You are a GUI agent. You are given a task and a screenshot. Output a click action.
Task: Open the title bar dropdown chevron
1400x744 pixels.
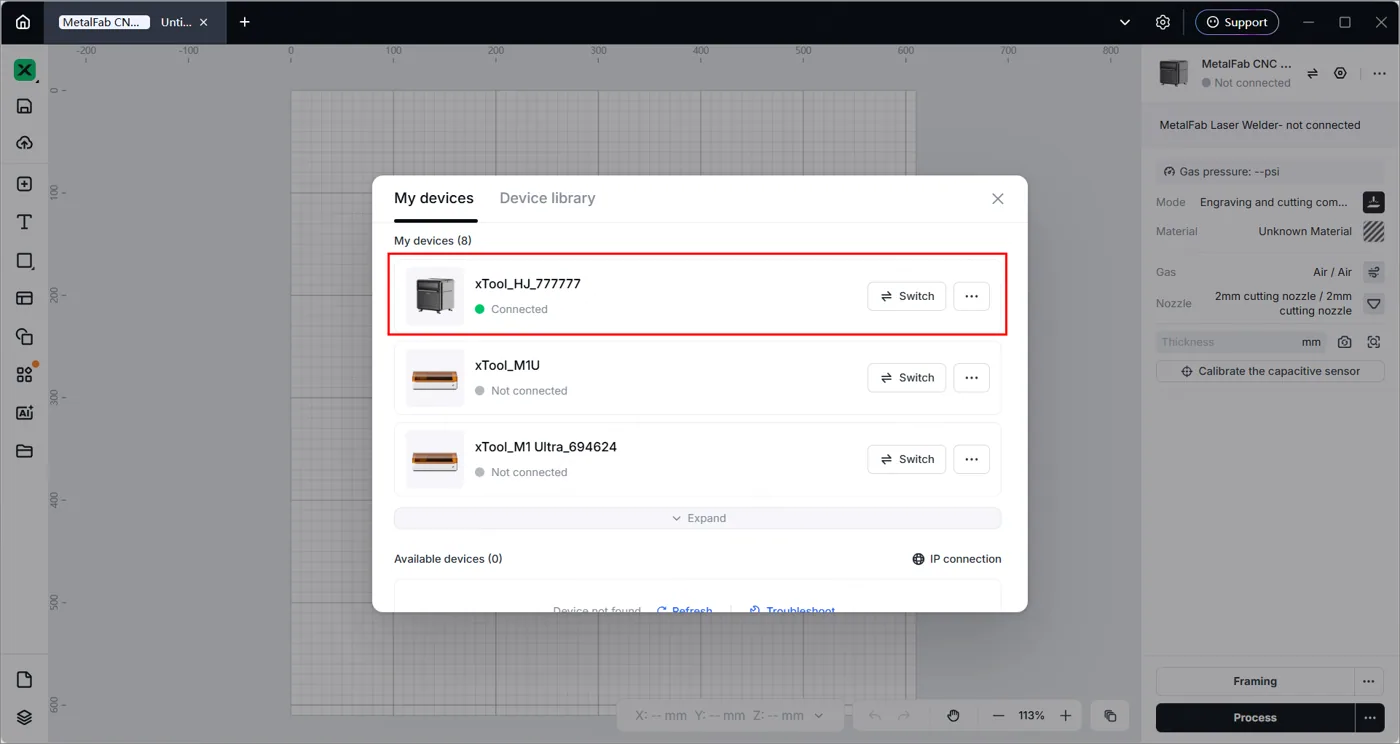point(1125,22)
